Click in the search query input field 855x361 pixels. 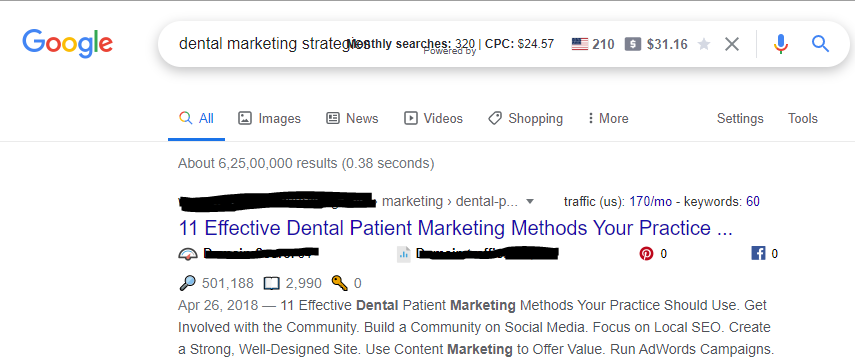coord(267,44)
